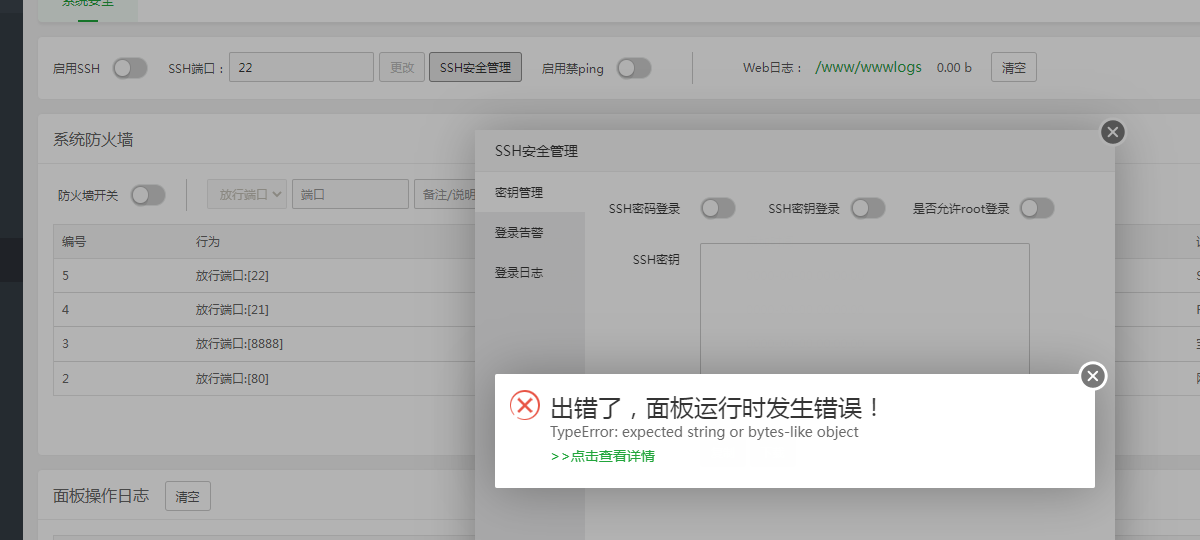Click the 端口 input field

350,194
